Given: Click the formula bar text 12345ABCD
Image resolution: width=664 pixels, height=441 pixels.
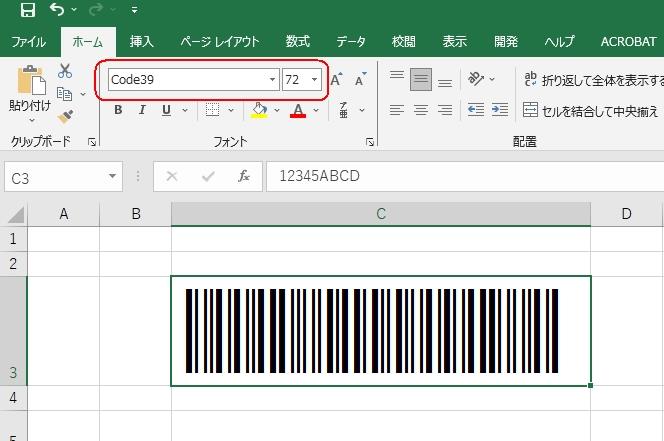Looking at the screenshot, I should pos(319,176).
